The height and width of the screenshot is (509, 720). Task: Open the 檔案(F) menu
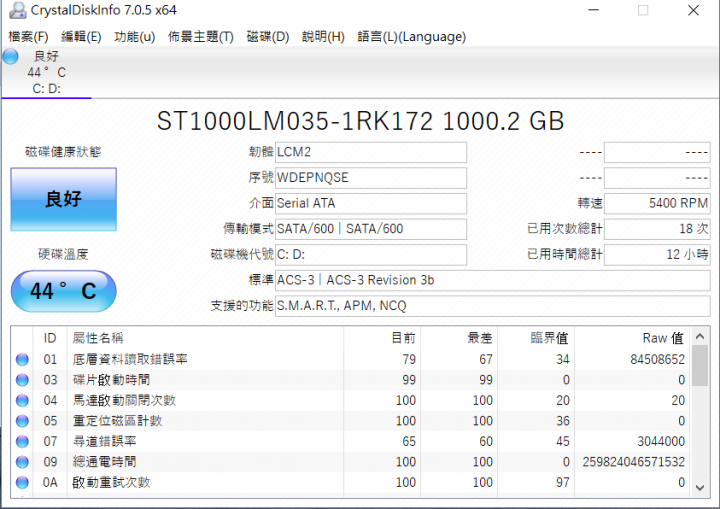[28, 37]
